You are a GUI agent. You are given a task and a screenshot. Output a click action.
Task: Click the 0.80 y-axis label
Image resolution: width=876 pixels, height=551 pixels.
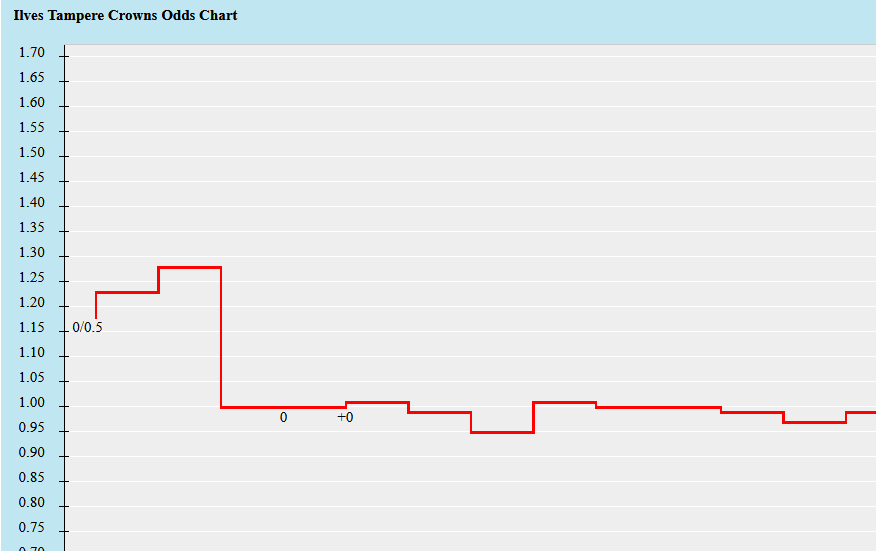pos(31,503)
